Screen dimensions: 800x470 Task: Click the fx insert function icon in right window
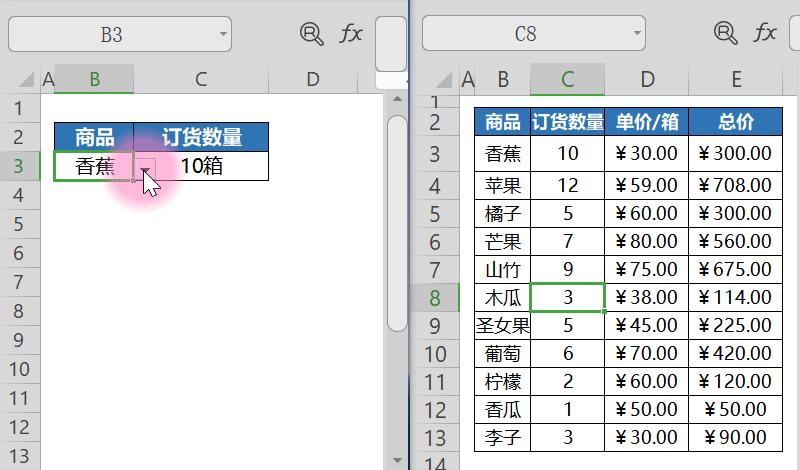coord(765,33)
